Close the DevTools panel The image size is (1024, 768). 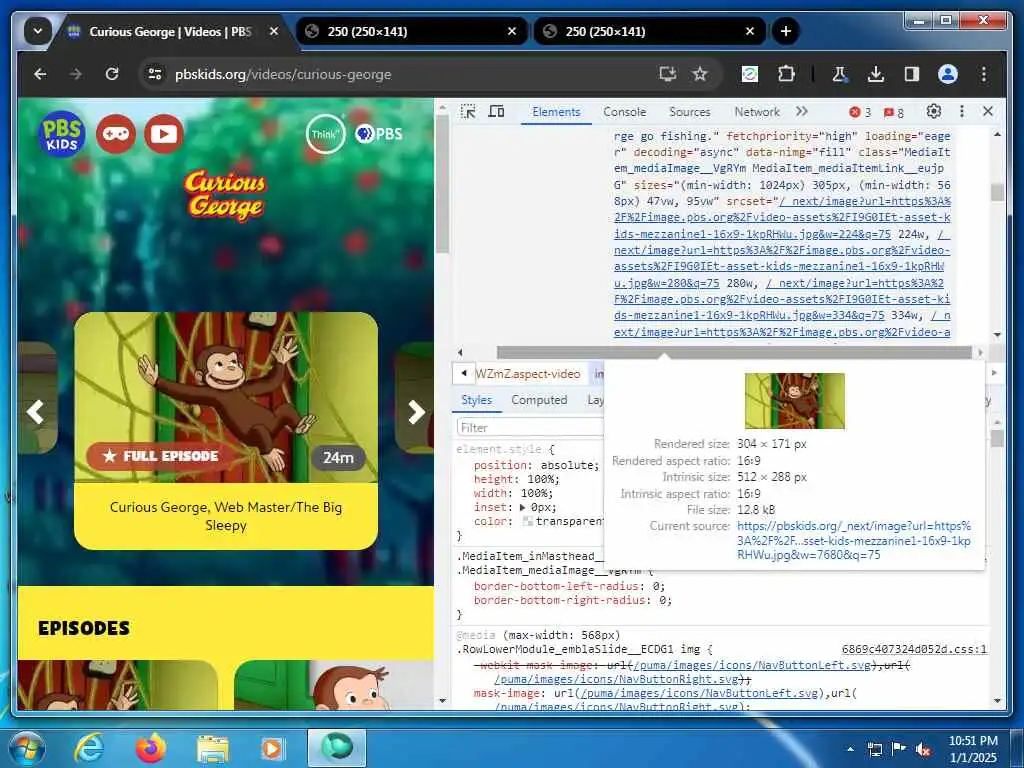(x=988, y=112)
